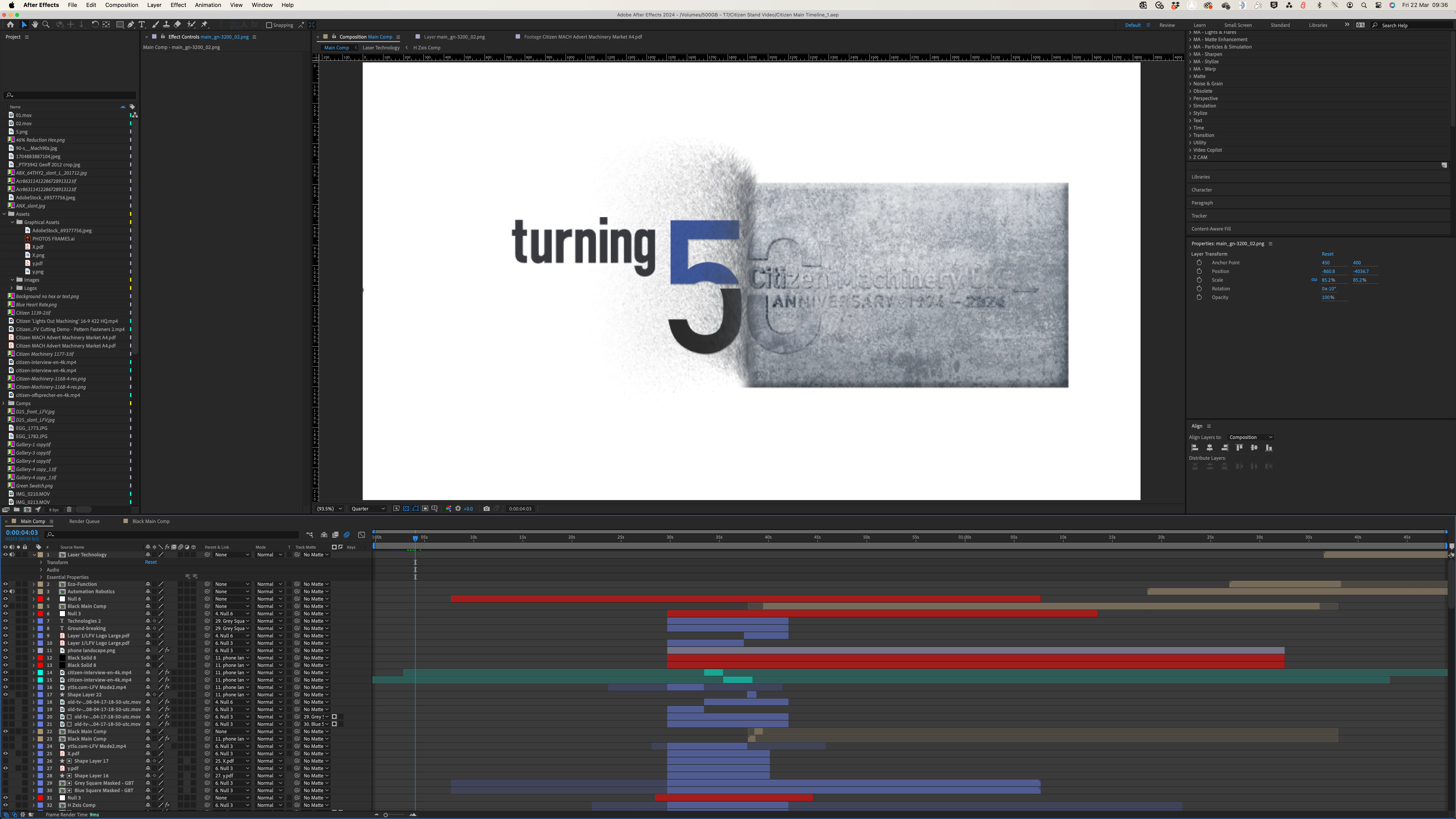The image size is (1456, 819).
Task: Toggle mask and shape path visibility
Action: (x=415, y=509)
